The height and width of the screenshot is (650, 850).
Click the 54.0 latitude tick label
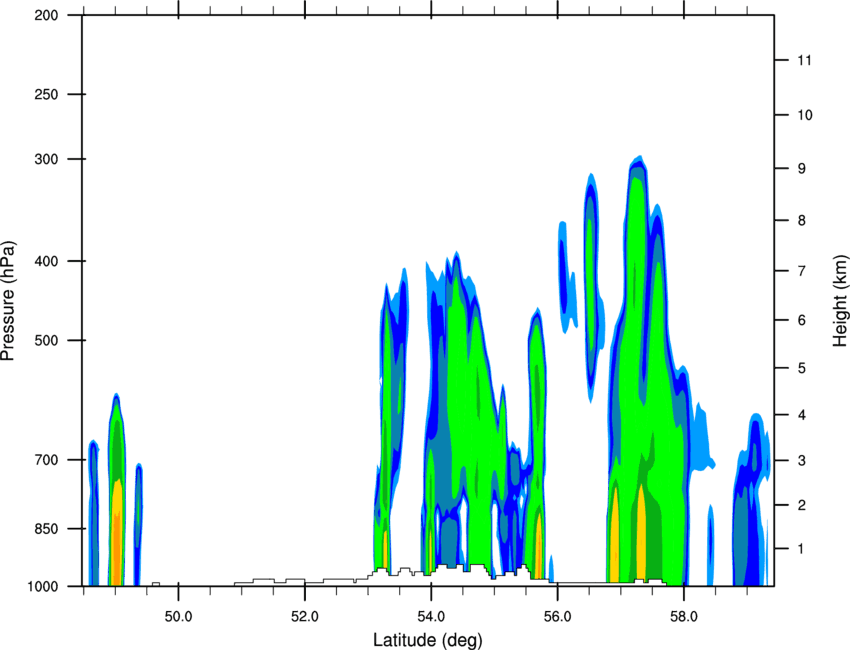click(x=431, y=617)
